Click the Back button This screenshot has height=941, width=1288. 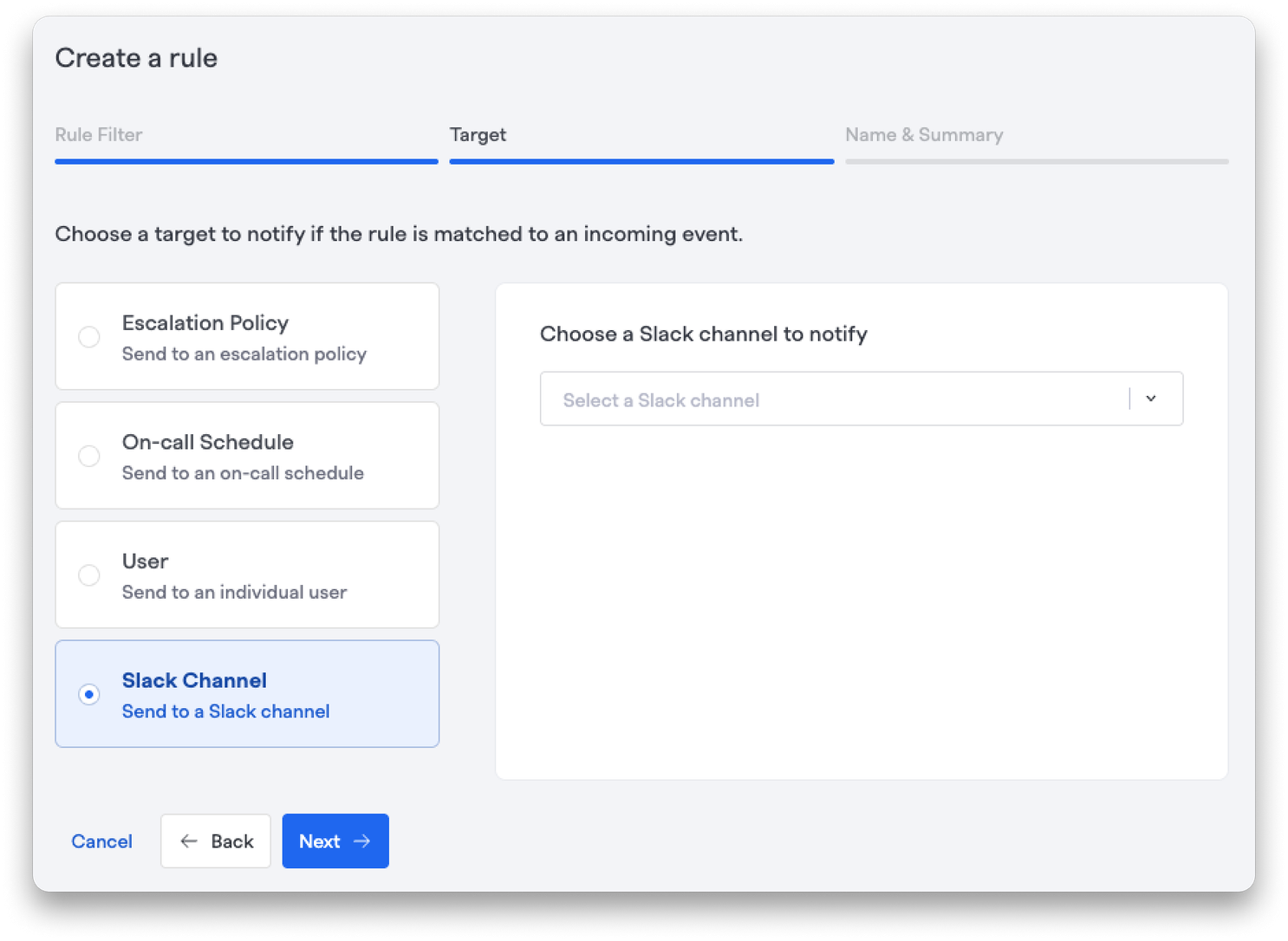coord(216,841)
